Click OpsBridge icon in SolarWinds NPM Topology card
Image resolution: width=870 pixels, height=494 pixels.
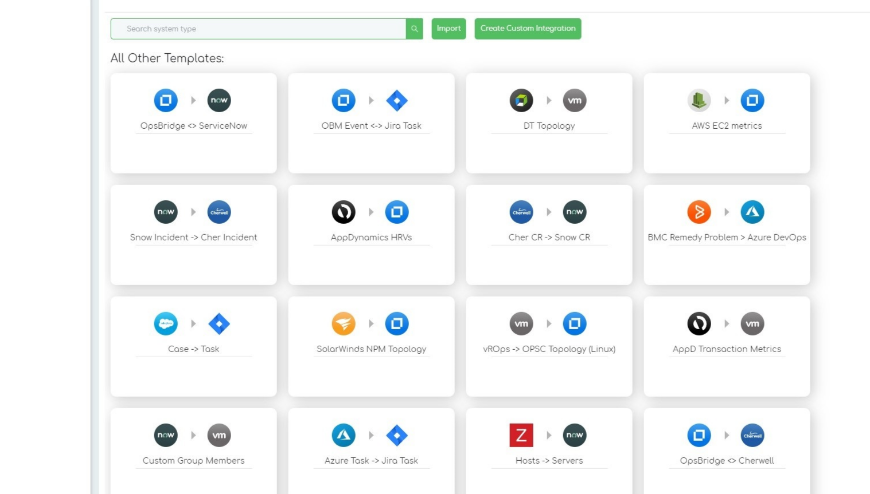pos(397,324)
